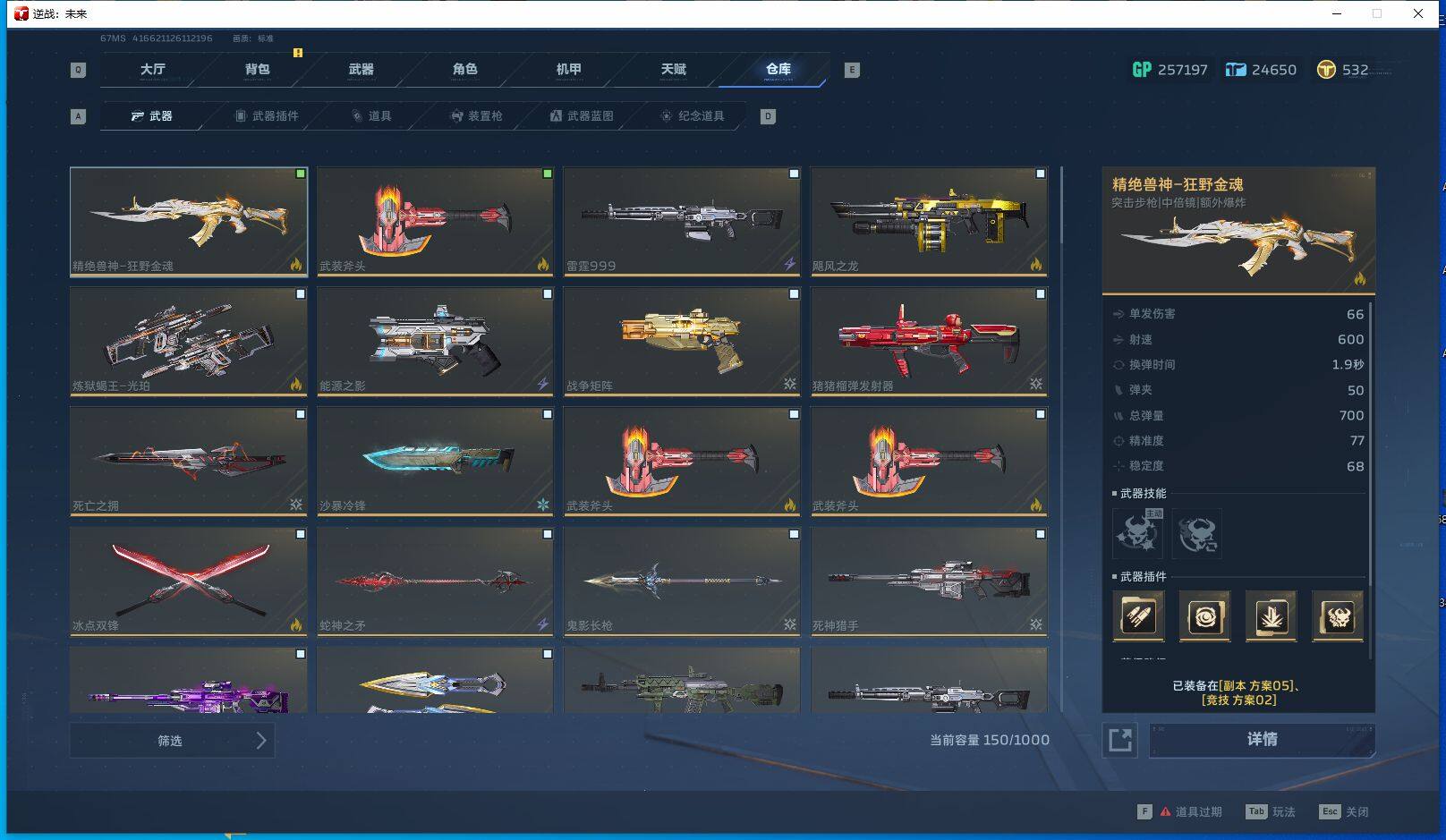Viewport: 1446px width, 840px height.
Task: Click the [竞技 方案02] loadout text
Action: 1239,700
